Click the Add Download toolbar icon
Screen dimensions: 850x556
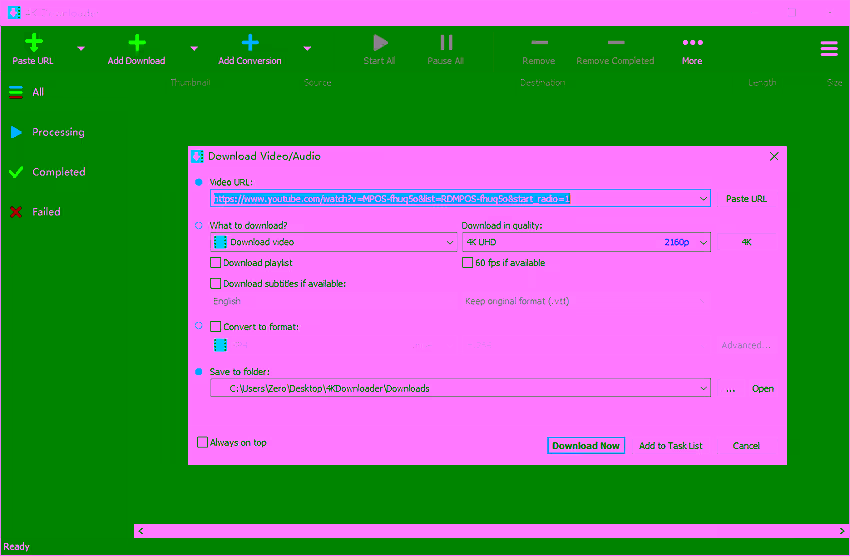tap(137, 43)
